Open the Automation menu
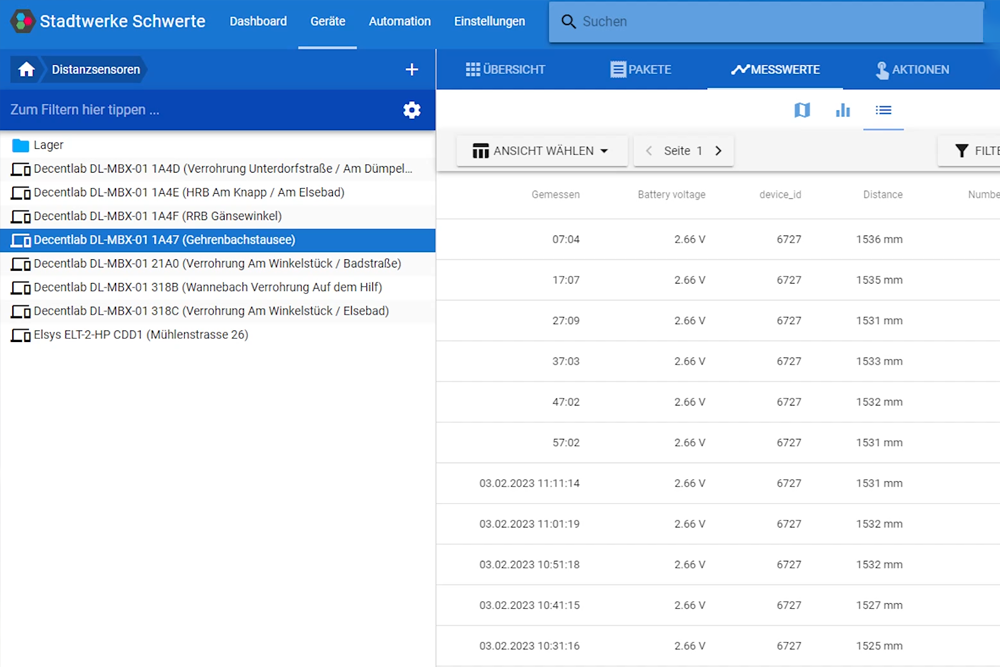 pos(400,22)
